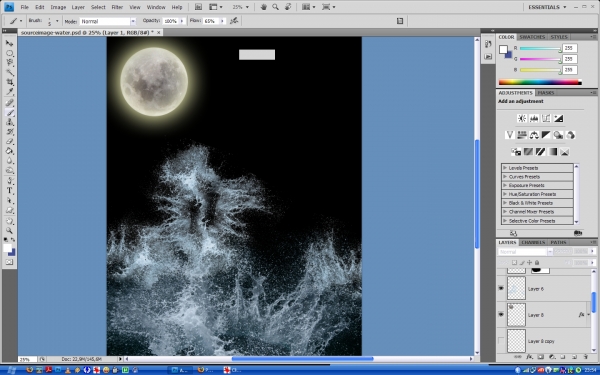The image size is (600, 375).
Task: Select the Lasso tool
Action: coord(10,62)
